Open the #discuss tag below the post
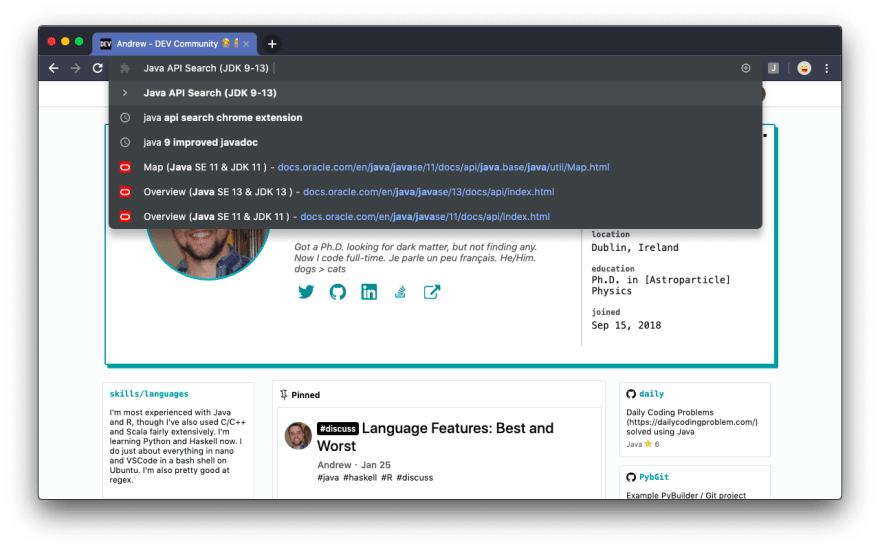This screenshot has width=880, height=550. click(415, 478)
